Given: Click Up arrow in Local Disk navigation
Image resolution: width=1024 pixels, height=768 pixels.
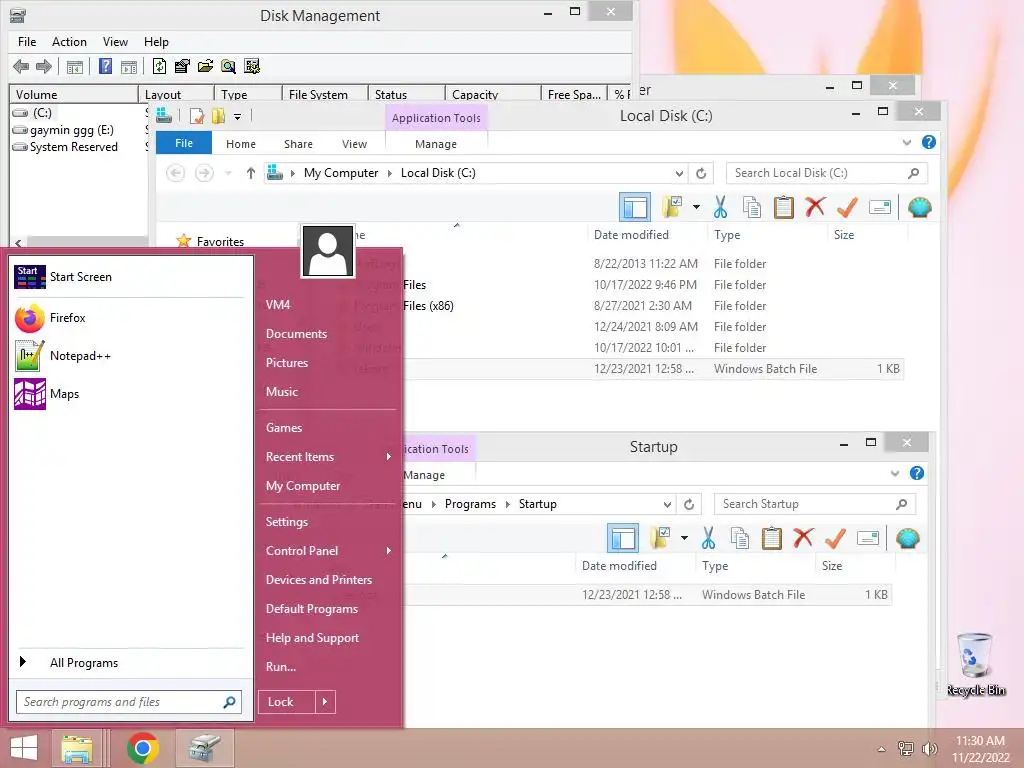Looking at the screenshot, I should coord(251,173).
